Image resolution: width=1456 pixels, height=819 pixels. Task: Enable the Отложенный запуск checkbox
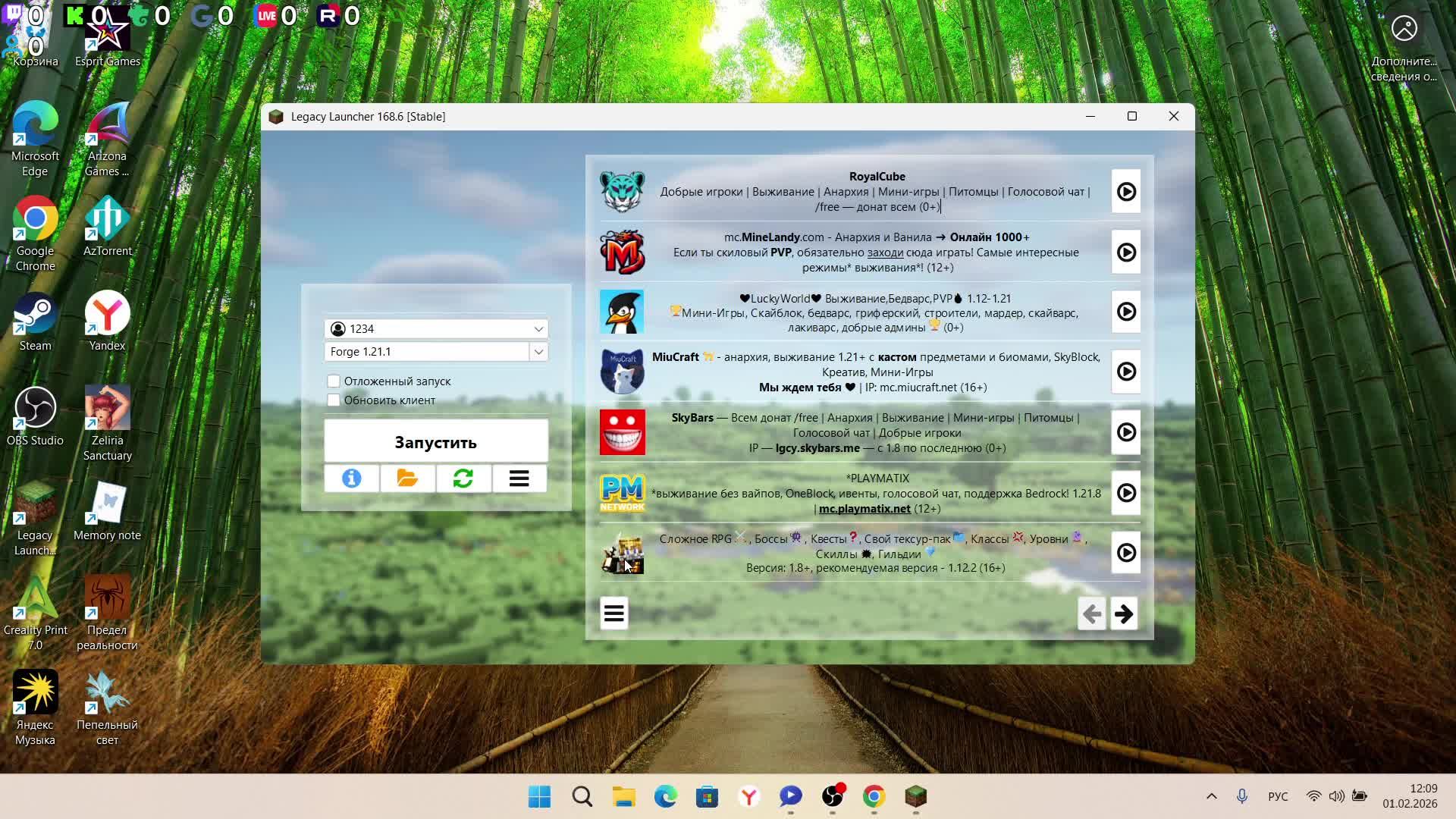tap(334, 381)
